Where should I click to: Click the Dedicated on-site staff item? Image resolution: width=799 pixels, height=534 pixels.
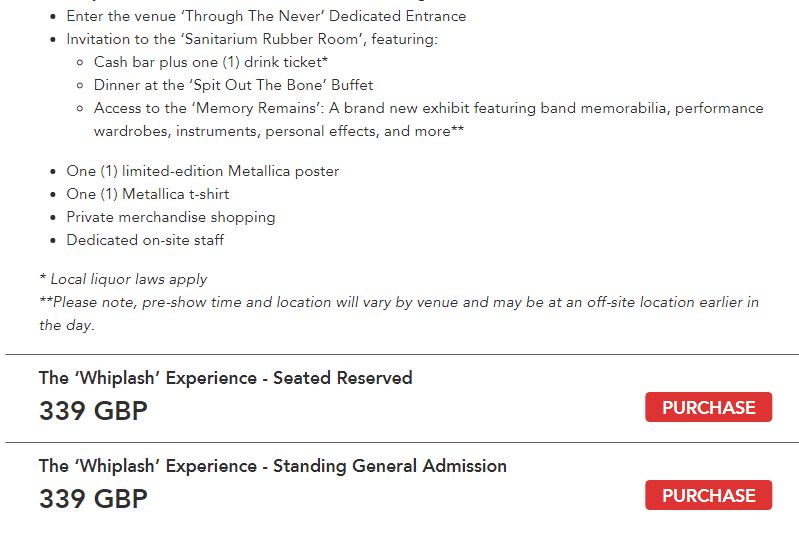(x=145, y=240)
